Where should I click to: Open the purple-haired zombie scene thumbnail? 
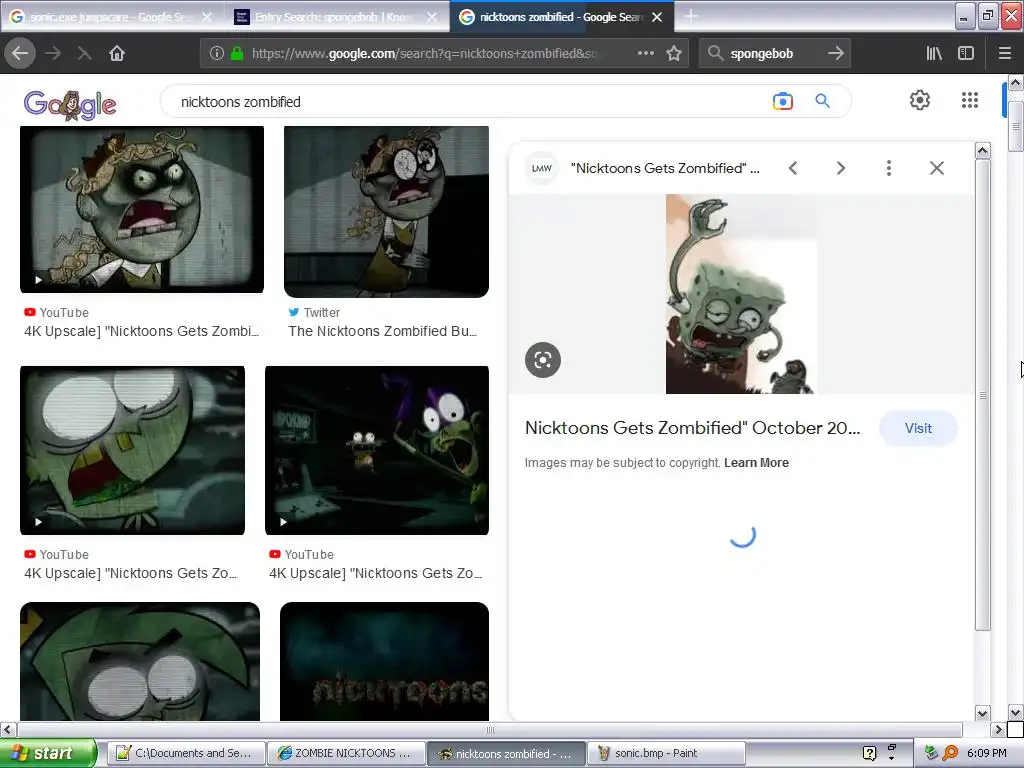pos(377,451)
